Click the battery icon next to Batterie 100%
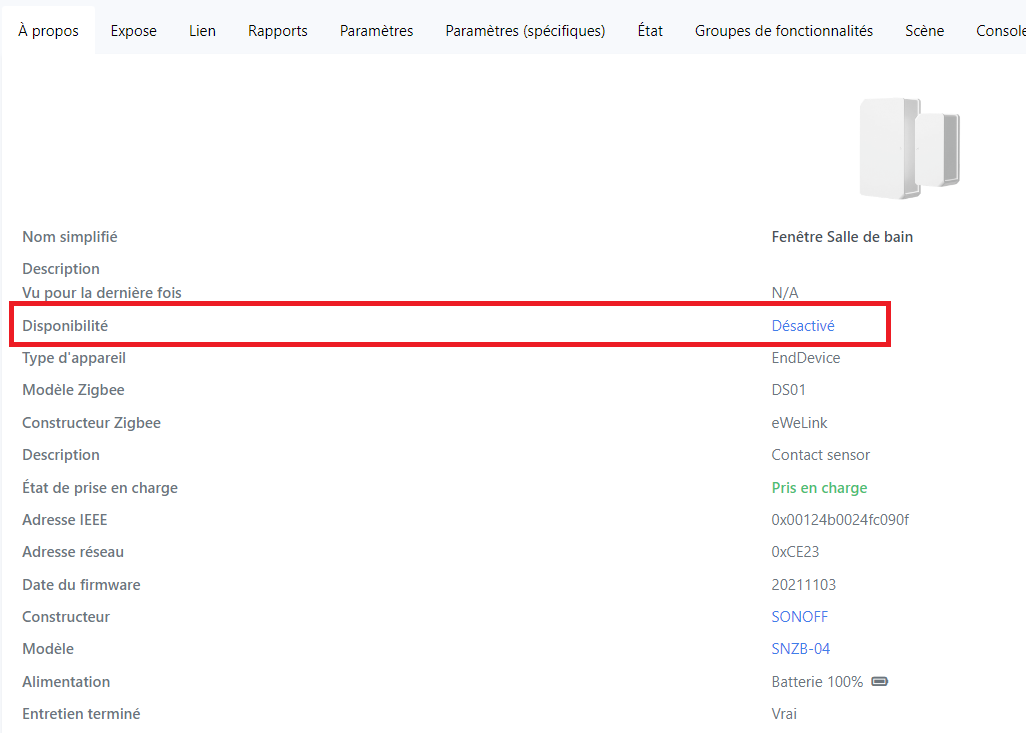The height and width of the screenshot is (733, 1026). [879, 682]
